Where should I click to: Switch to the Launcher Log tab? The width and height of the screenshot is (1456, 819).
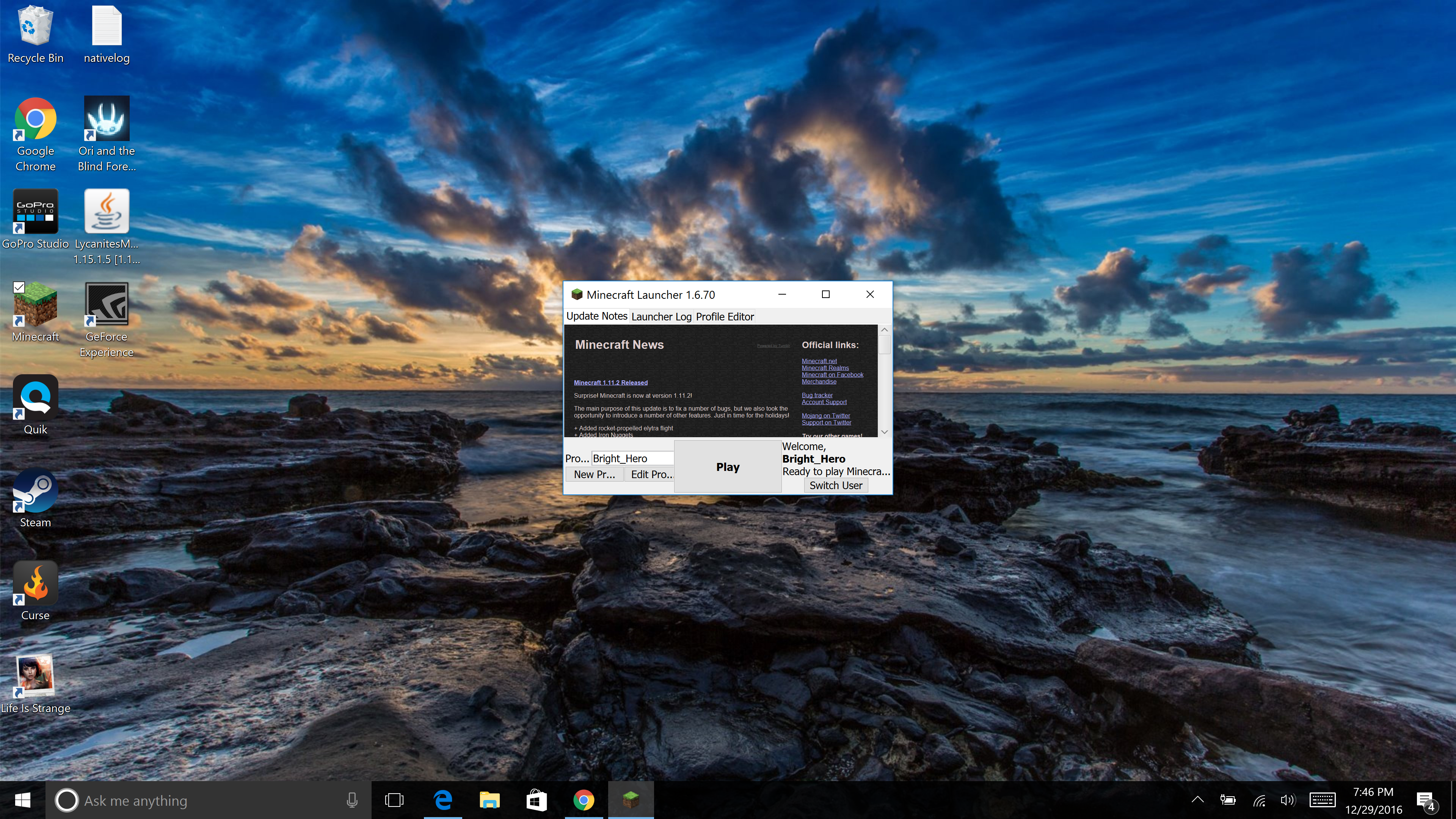tap(661, 317)
